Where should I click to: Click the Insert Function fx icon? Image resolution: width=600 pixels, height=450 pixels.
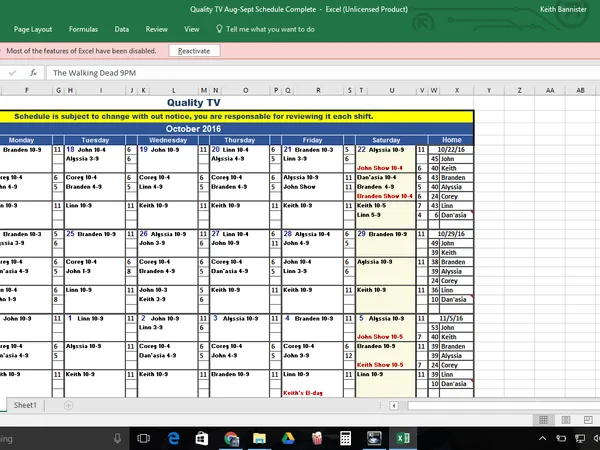[33, 73]
